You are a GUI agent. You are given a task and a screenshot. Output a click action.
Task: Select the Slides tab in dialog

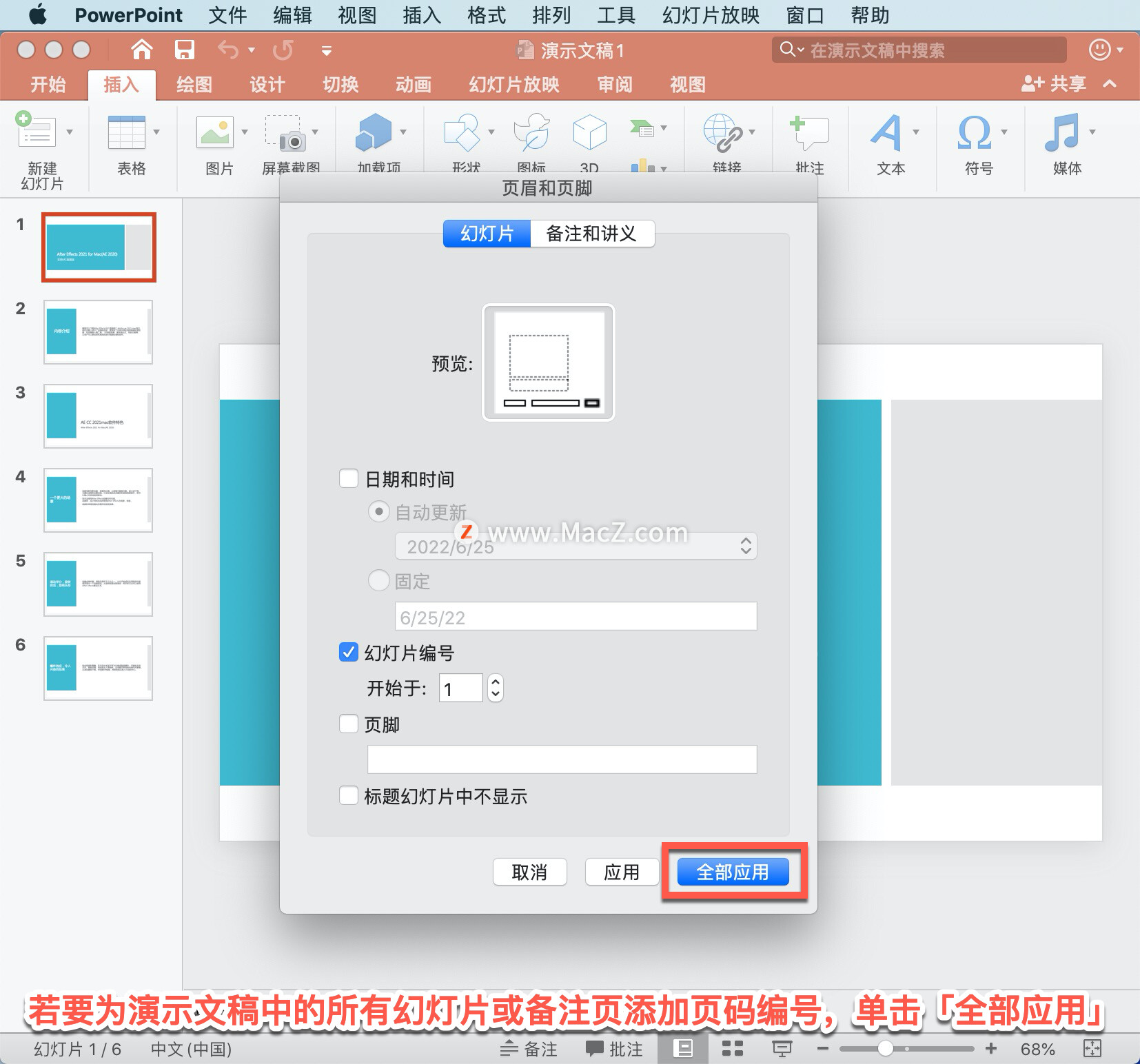pos(487,234)
